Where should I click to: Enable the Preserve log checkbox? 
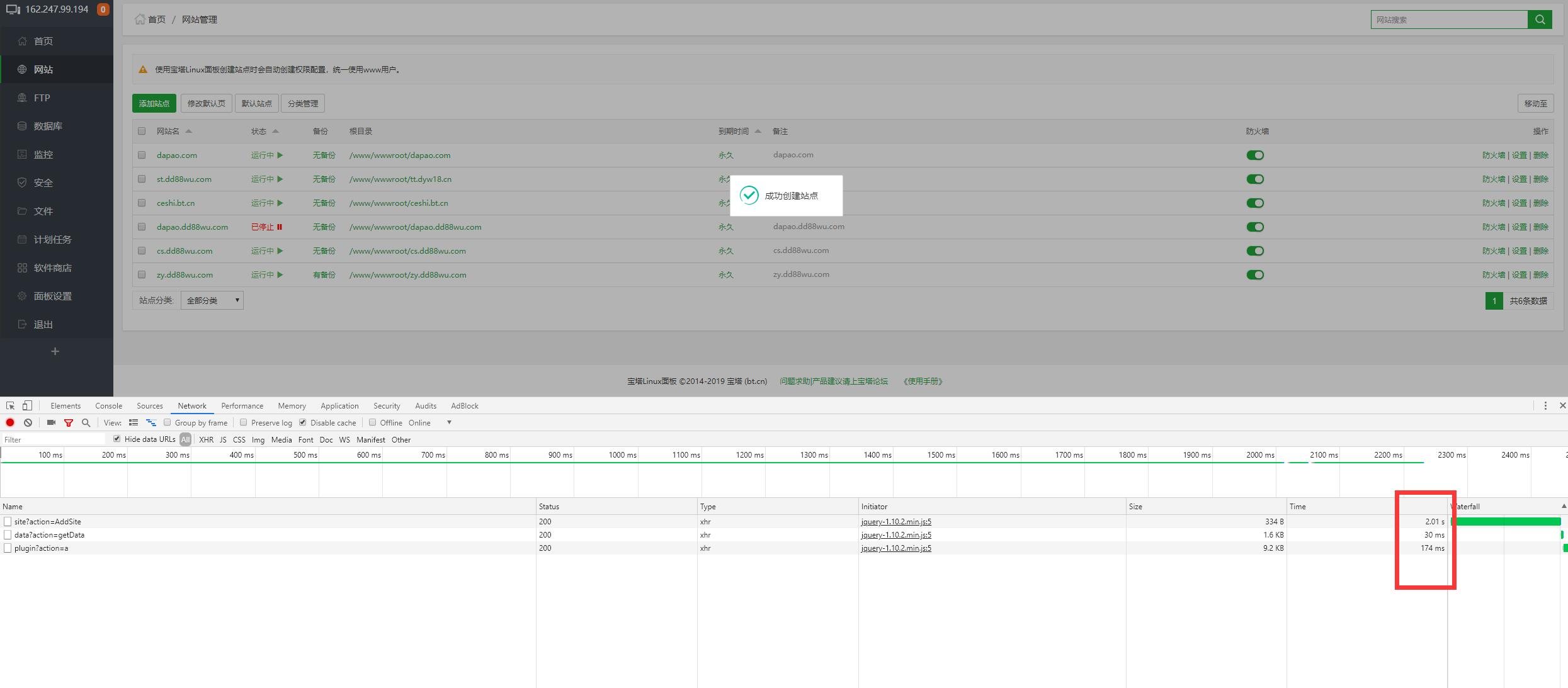click(x=244, y=422)
